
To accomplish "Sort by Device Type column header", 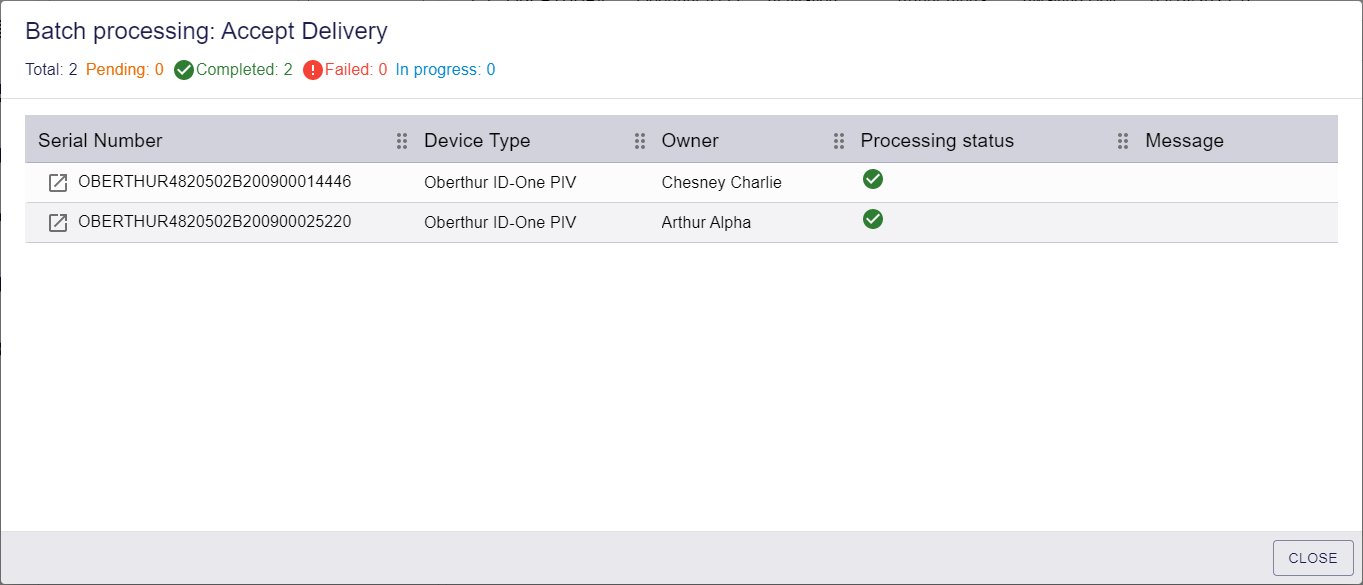I will pyautogui.click(x=477, y=141).
